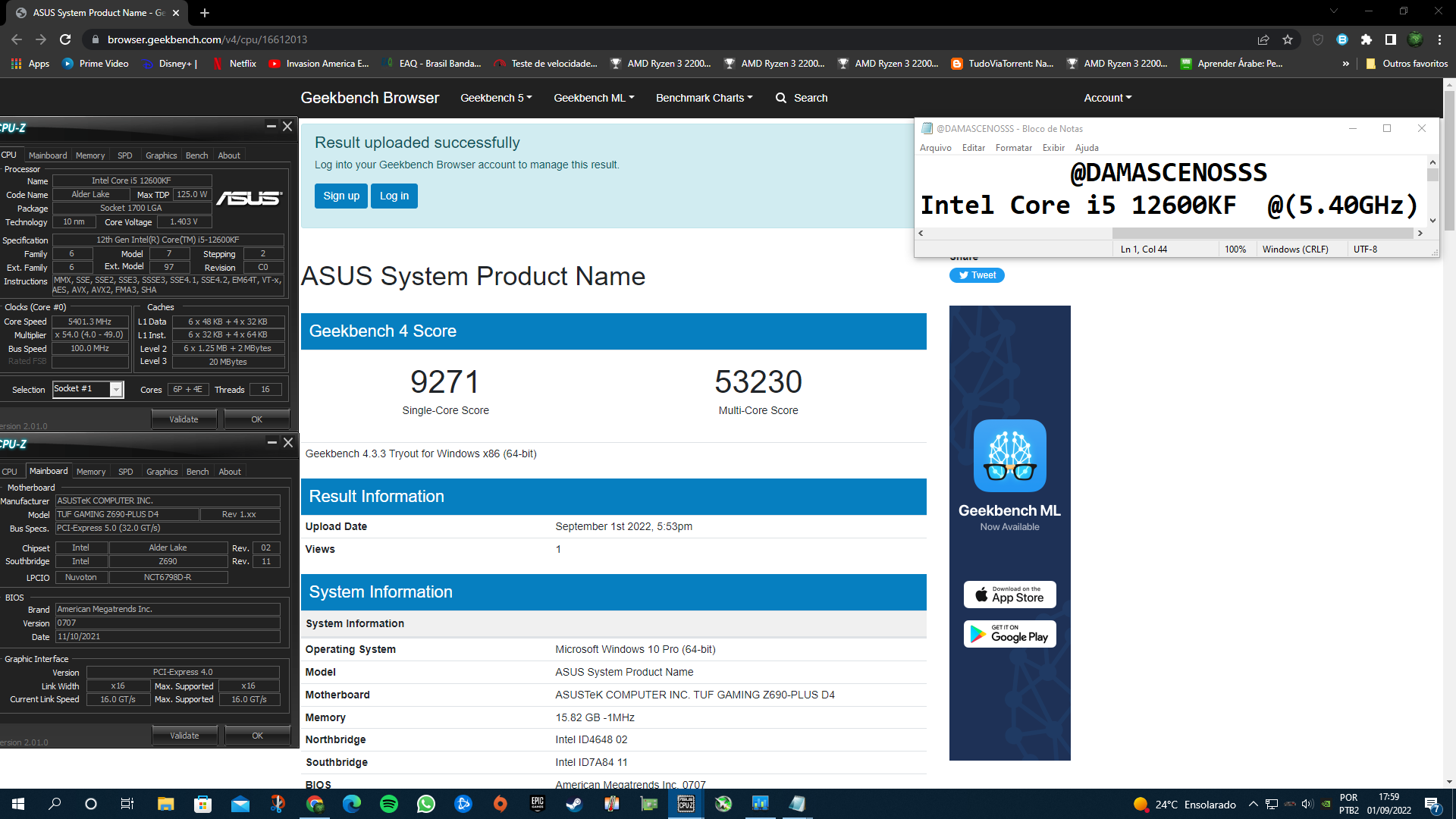This screenshot has width=1456, height=819.
Task: Open Microsoft Edge from the taskbar
Action: coord(352,804)
